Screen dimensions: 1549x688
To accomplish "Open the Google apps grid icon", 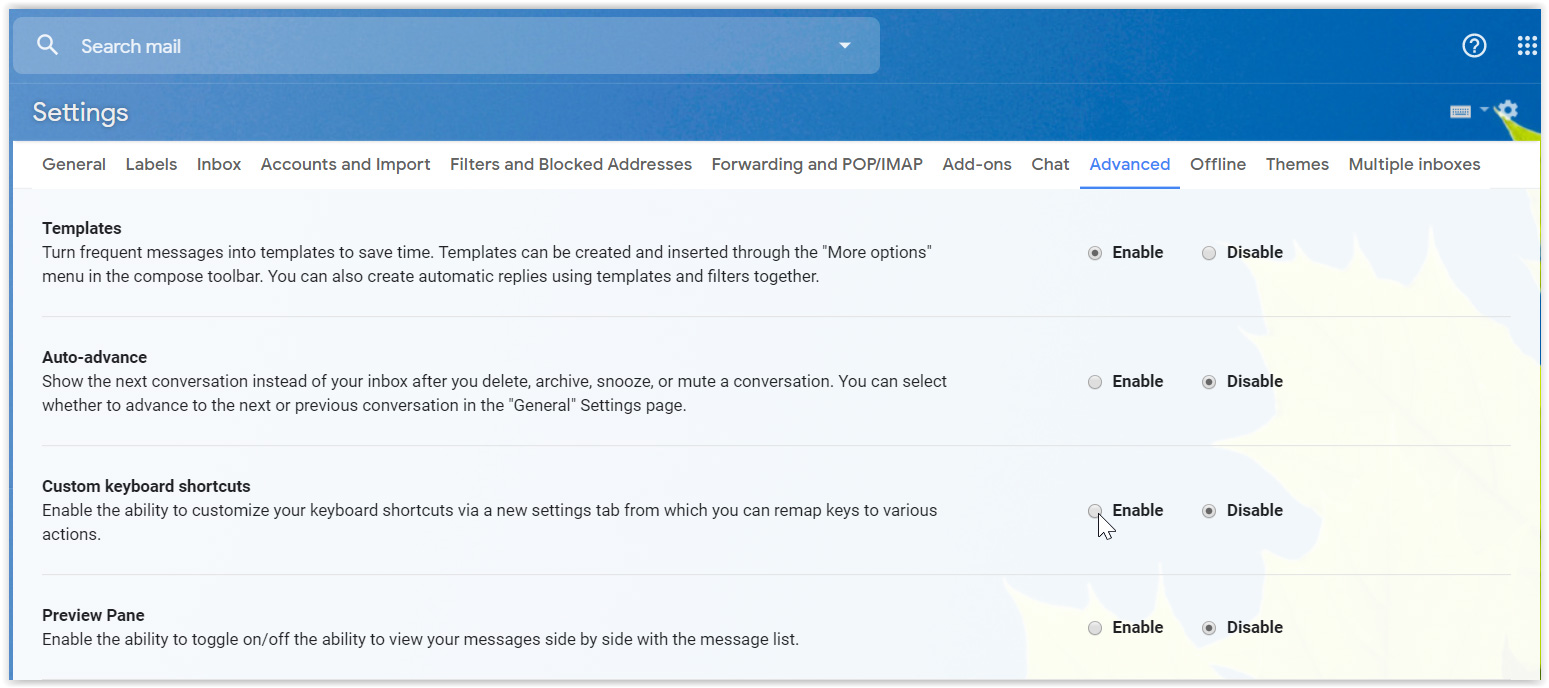I will click(x=1527, y=45).
